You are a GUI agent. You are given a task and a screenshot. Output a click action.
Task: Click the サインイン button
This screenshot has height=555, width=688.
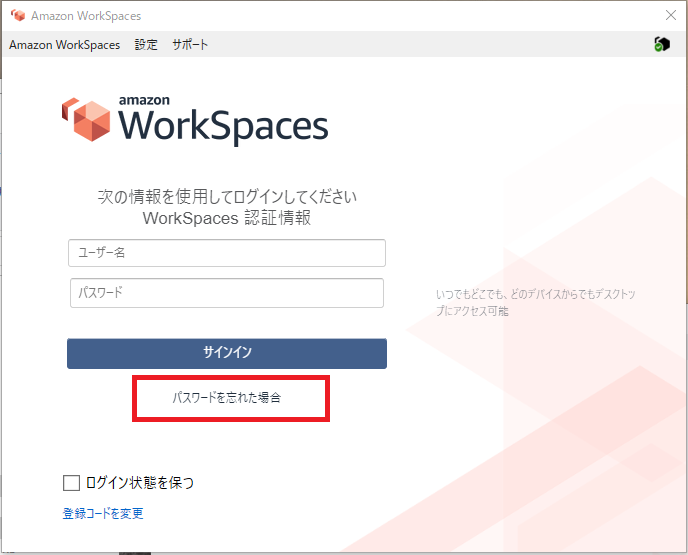(x=227, y=353)
